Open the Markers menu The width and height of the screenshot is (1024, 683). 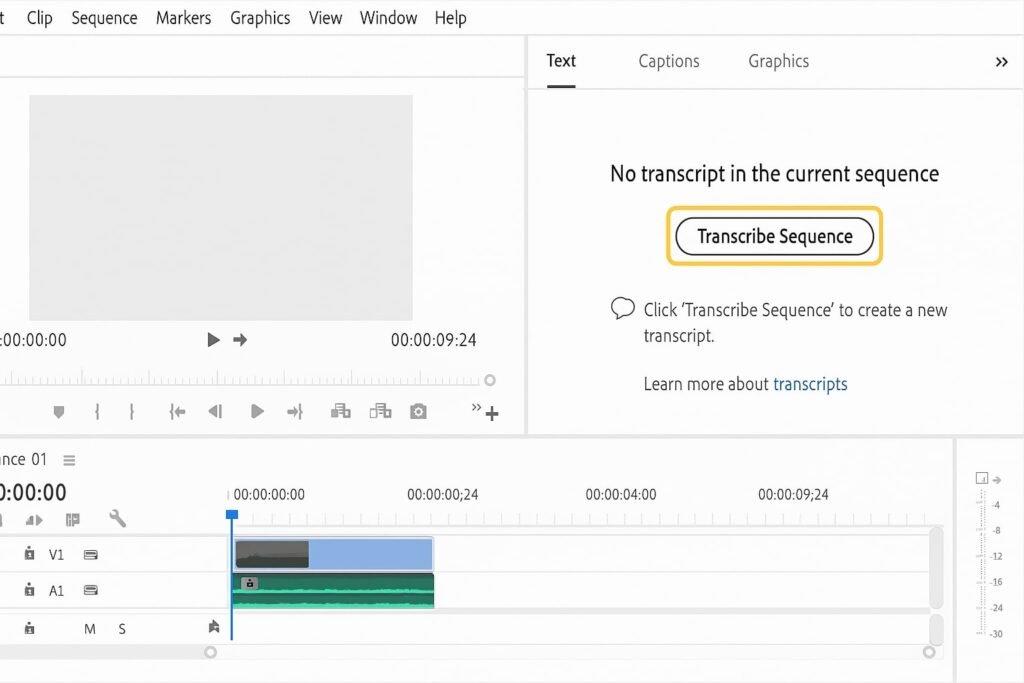182,18
